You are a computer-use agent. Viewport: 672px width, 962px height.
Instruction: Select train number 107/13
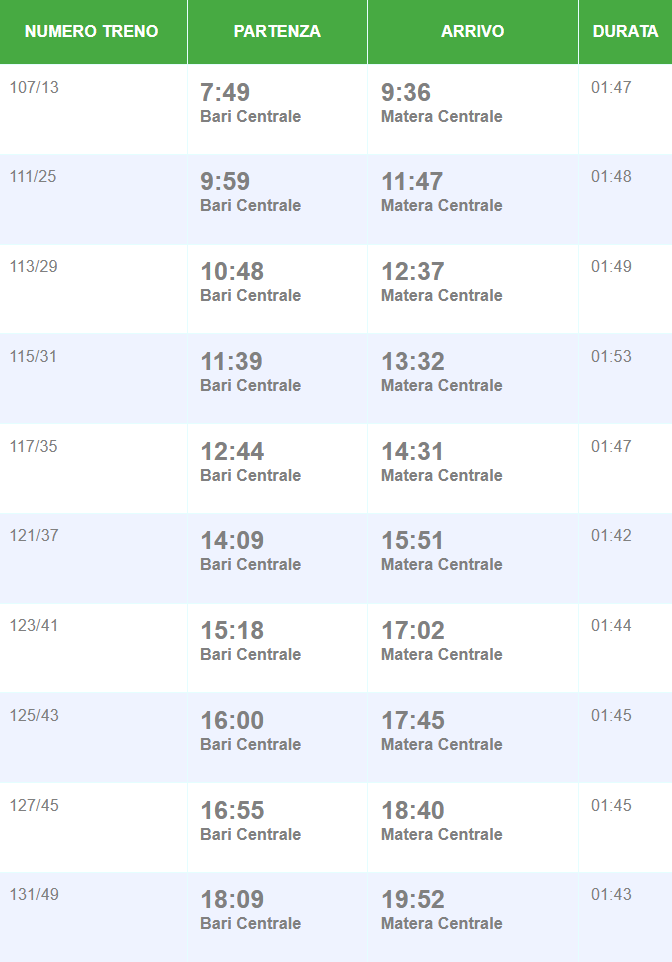pyautogui.click(x=34, y=87)
